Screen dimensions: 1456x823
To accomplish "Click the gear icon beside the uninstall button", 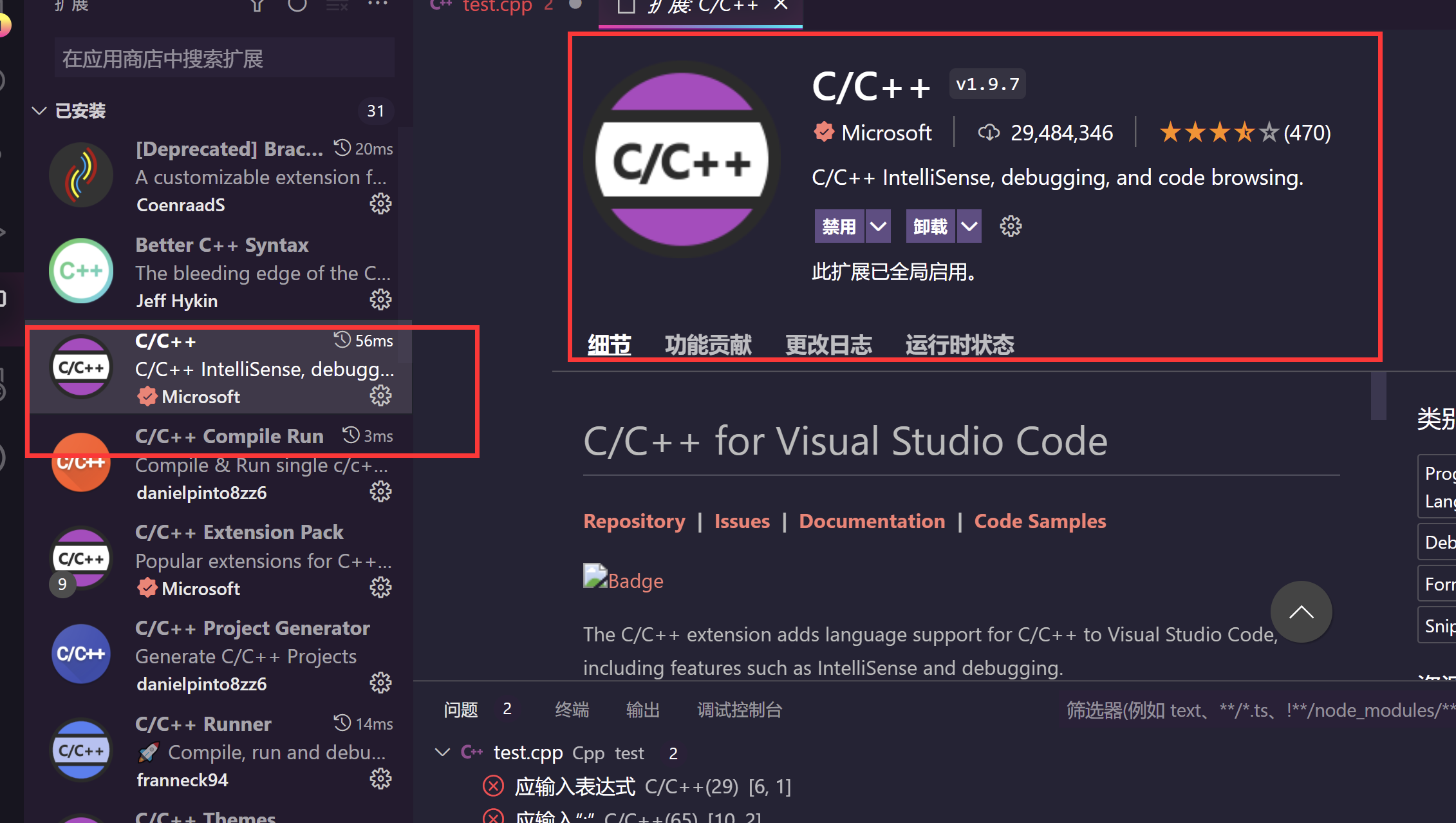I will pos(1011,226).
